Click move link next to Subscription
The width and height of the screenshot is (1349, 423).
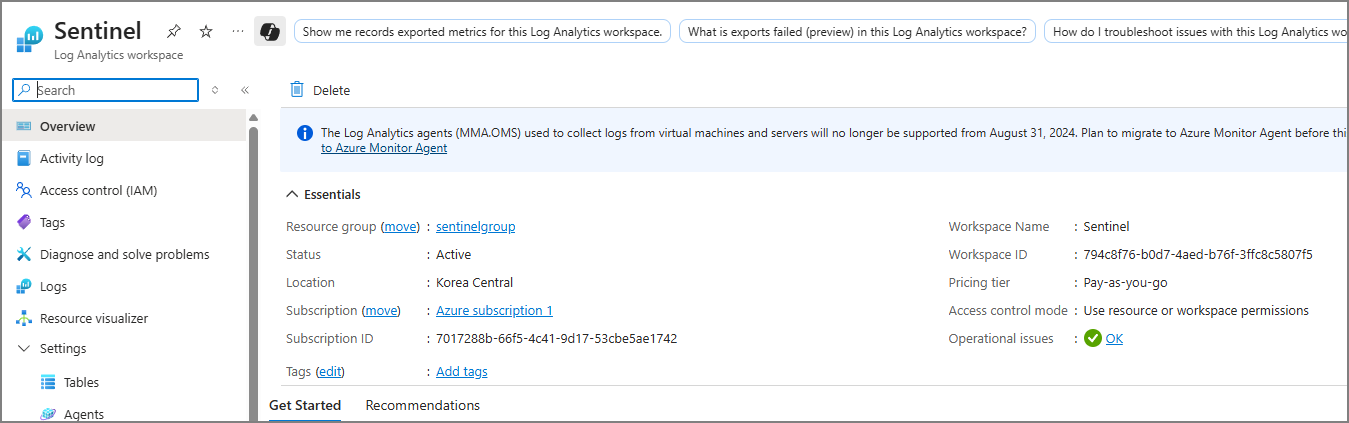[381, 310]
